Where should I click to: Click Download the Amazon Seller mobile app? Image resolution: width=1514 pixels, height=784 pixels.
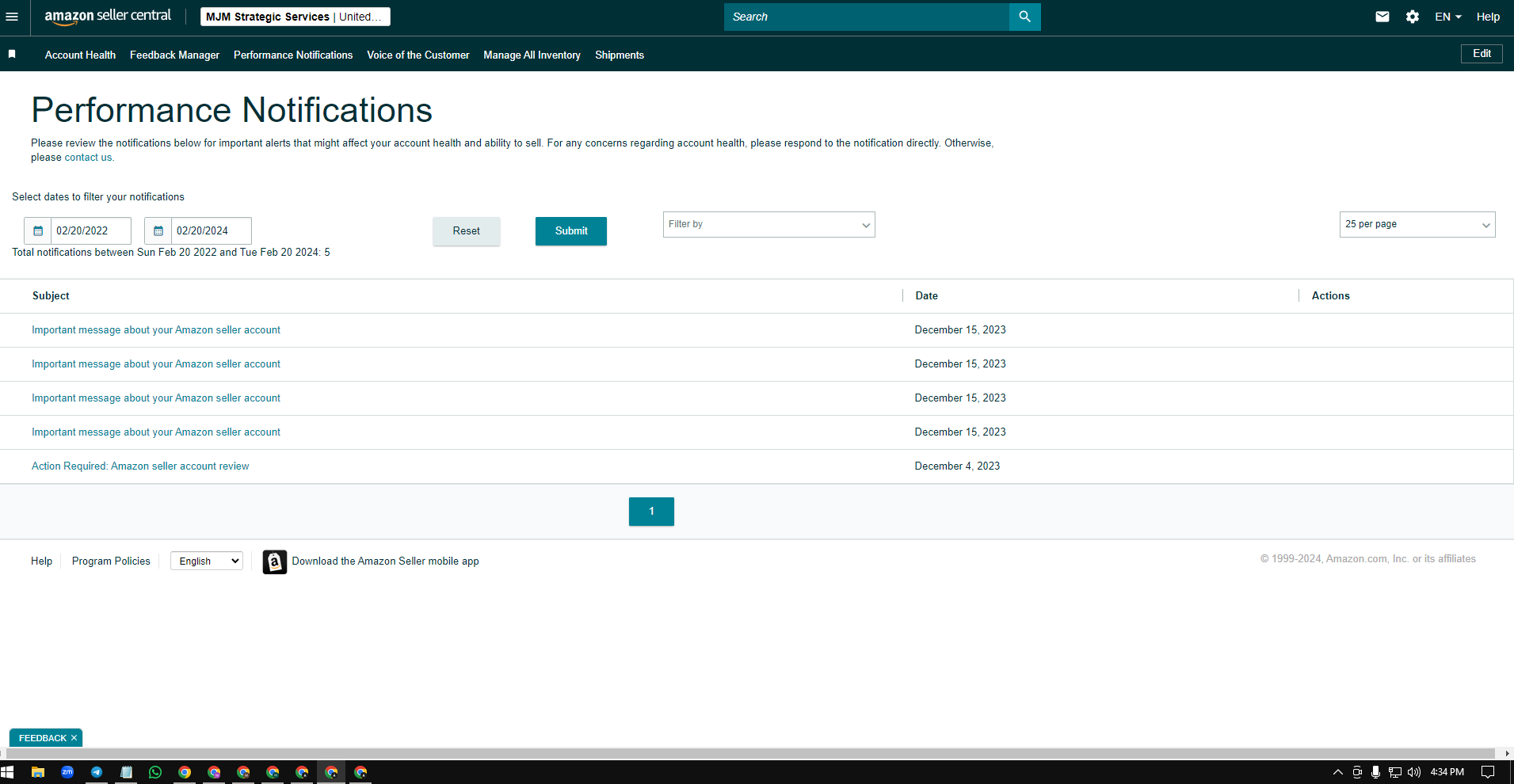pyautogui.click(x=385, y=561)
